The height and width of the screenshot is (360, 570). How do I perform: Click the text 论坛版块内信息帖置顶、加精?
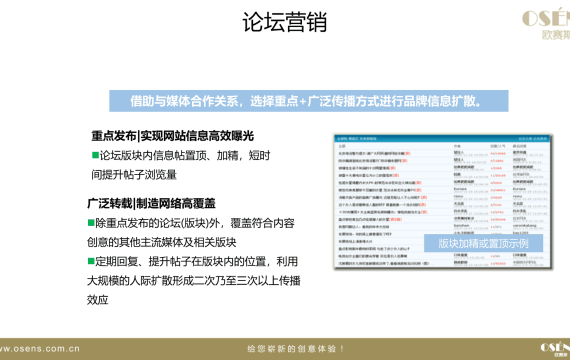click(169, 155)
